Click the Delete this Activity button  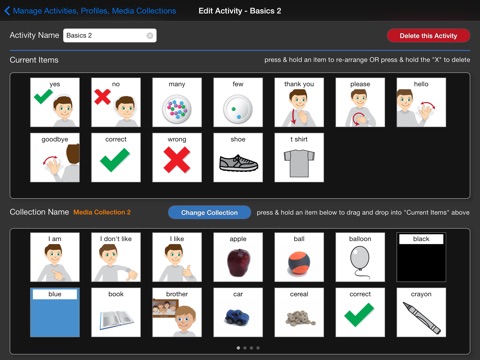(428, 36)
